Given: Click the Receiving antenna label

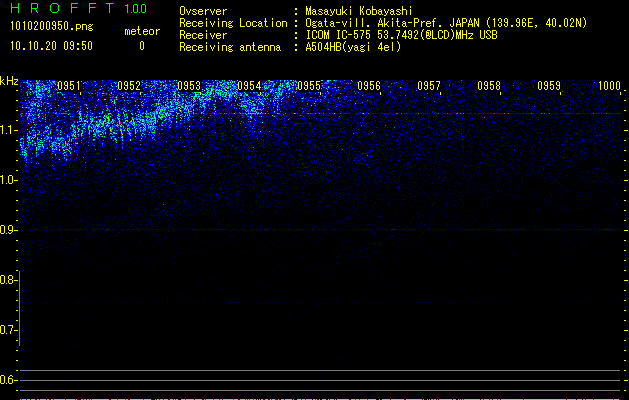Looking at the screenshot, I should tap(230, 47).
